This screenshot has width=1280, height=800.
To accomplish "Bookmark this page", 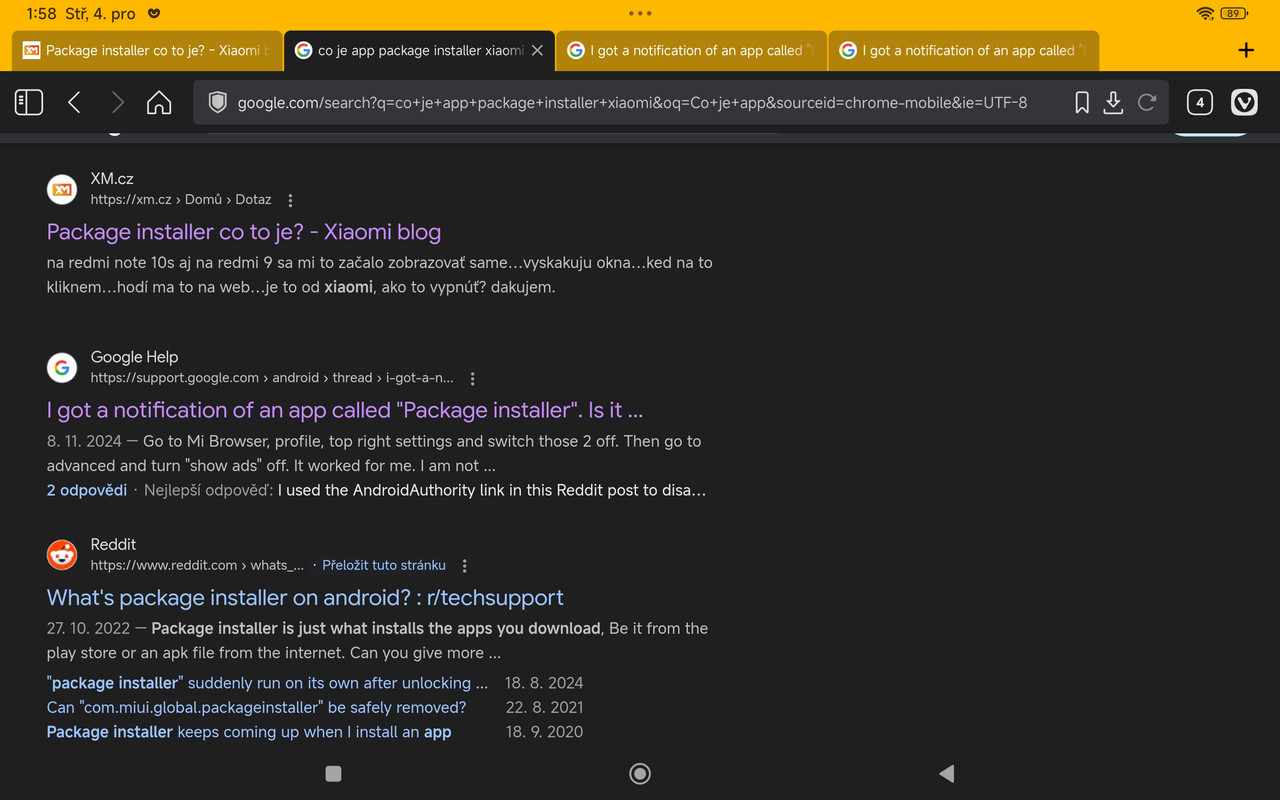I will point(1082,102).
